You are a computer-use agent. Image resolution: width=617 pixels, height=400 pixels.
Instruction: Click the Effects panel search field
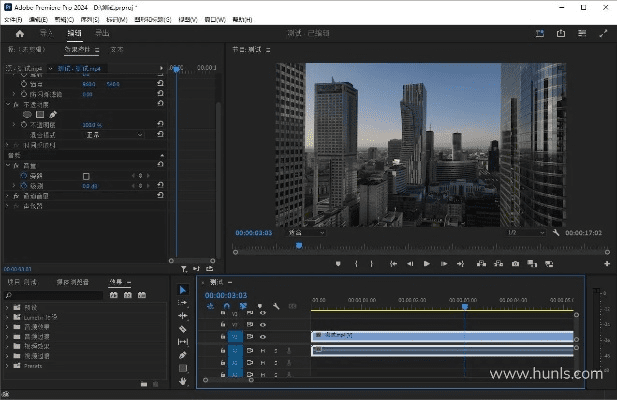[54, 295]
